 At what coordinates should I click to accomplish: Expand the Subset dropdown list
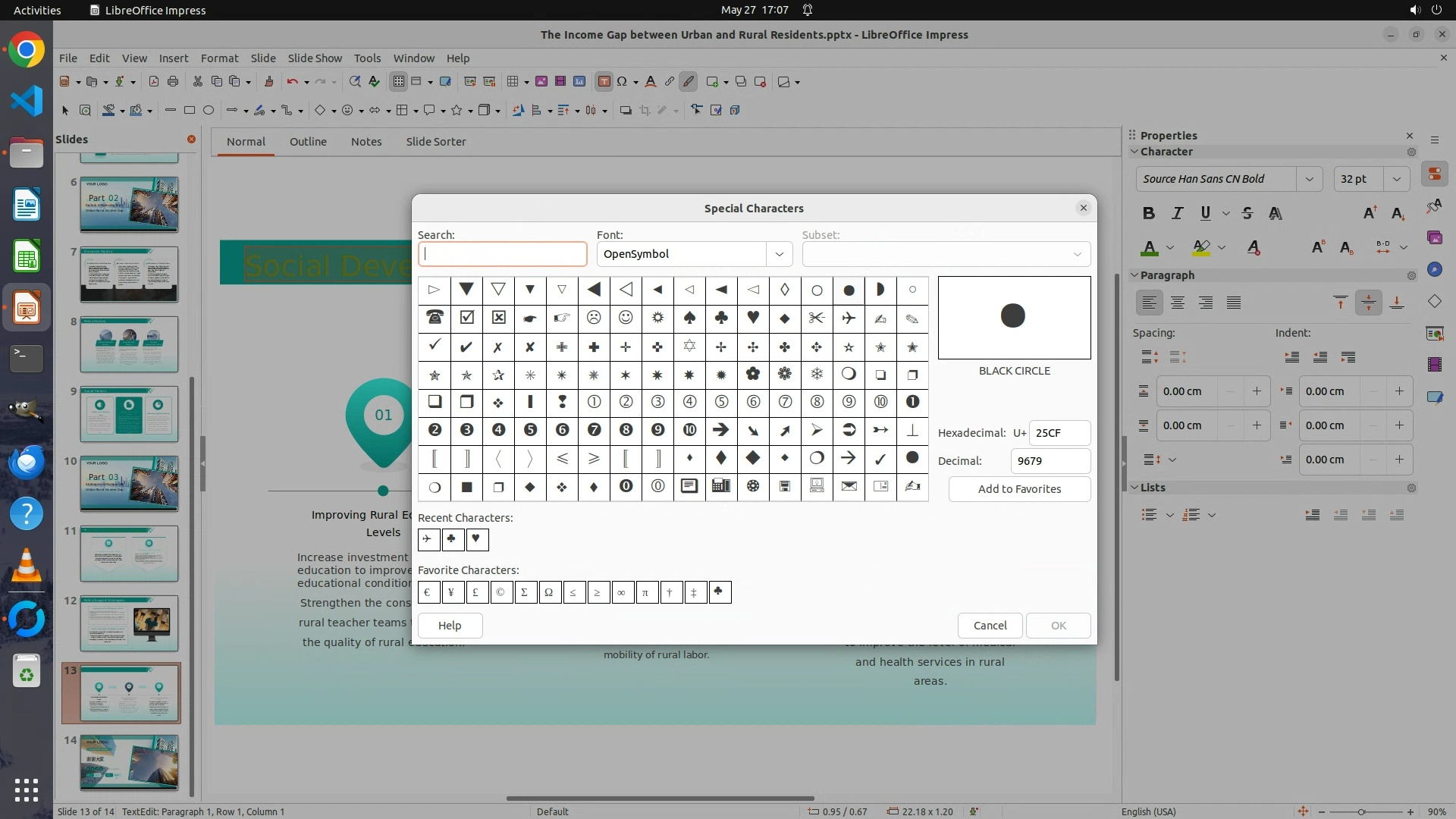1077,254
